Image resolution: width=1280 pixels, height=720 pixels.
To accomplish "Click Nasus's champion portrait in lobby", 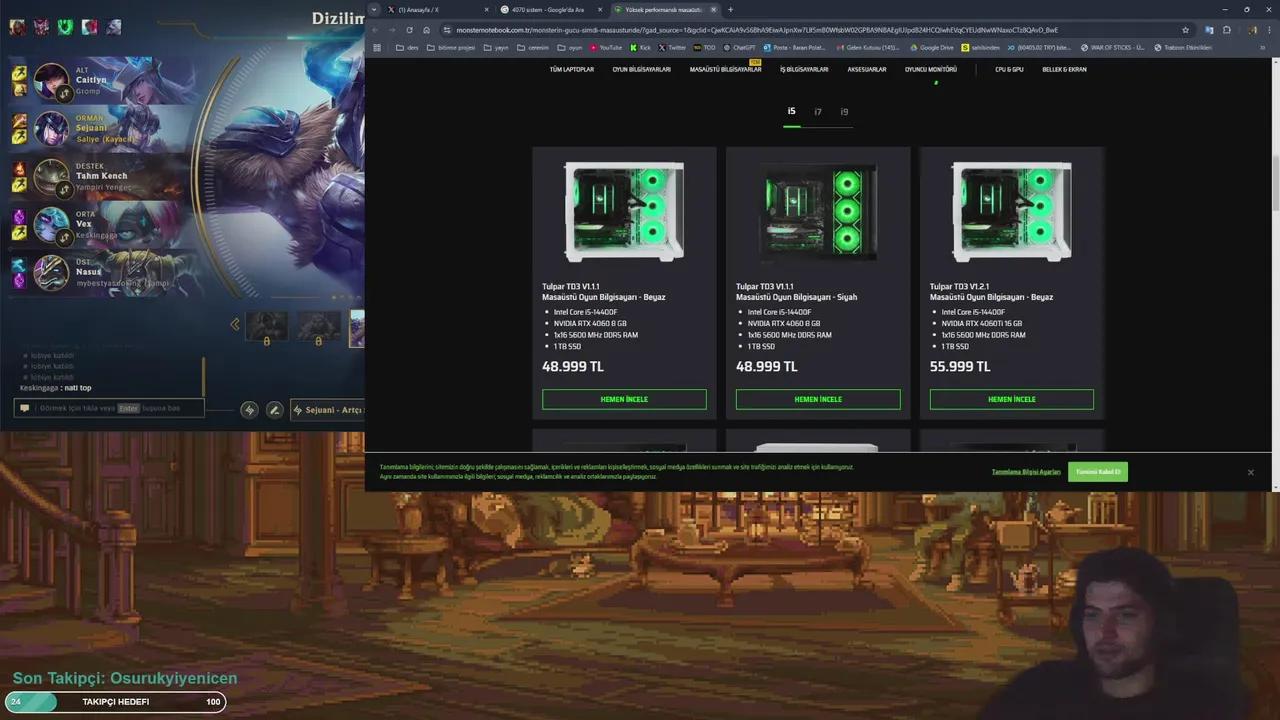I will (51, 272).
